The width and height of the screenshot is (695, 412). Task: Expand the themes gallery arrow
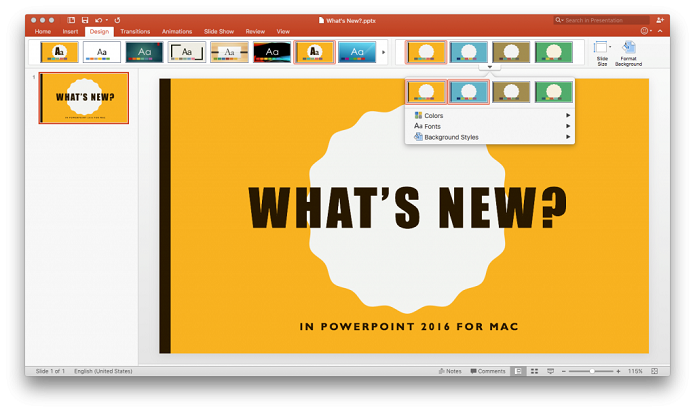383,52
